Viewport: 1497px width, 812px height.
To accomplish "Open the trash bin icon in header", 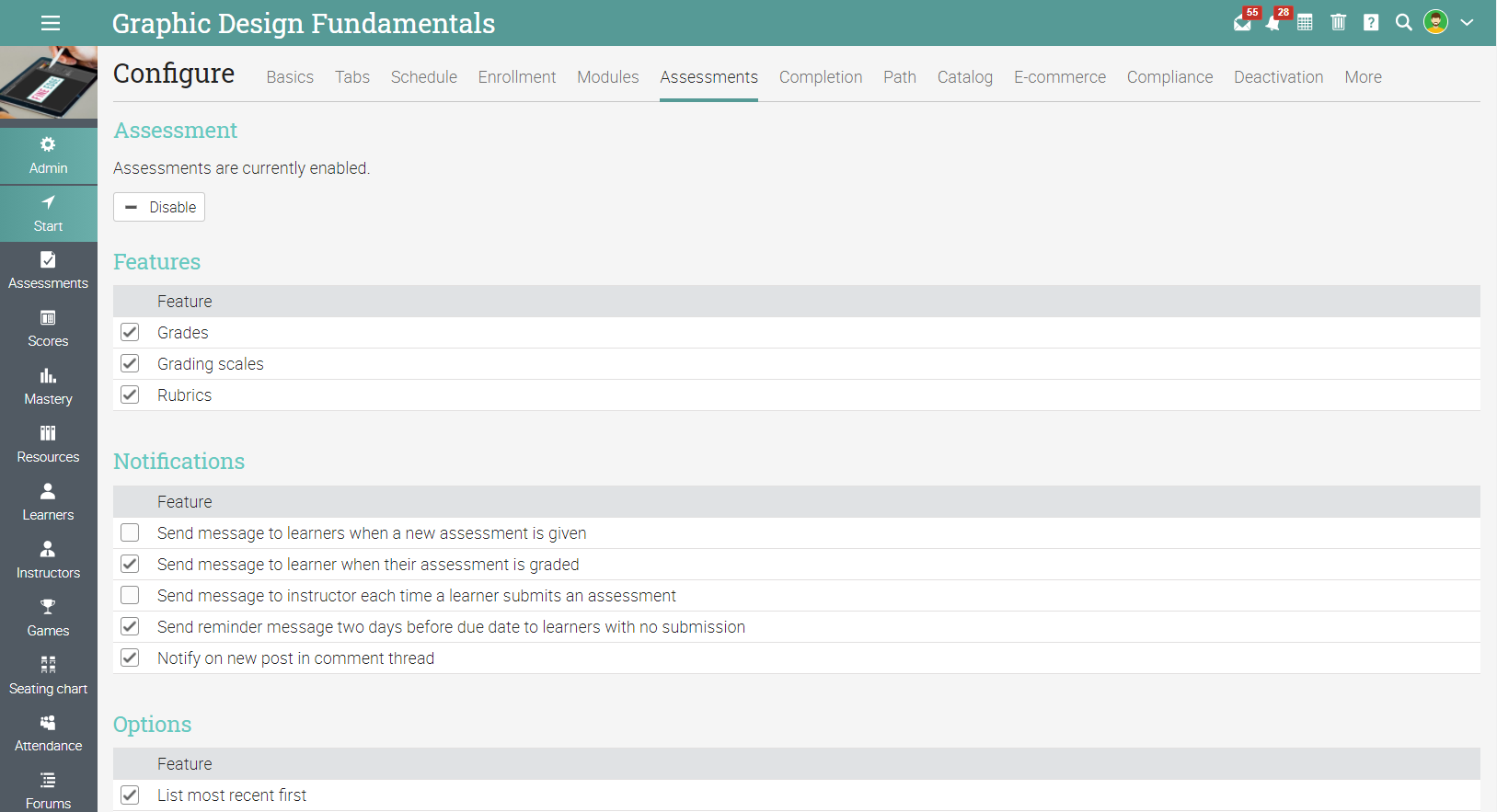I will pyautogui.click(x=1338, y=22).
